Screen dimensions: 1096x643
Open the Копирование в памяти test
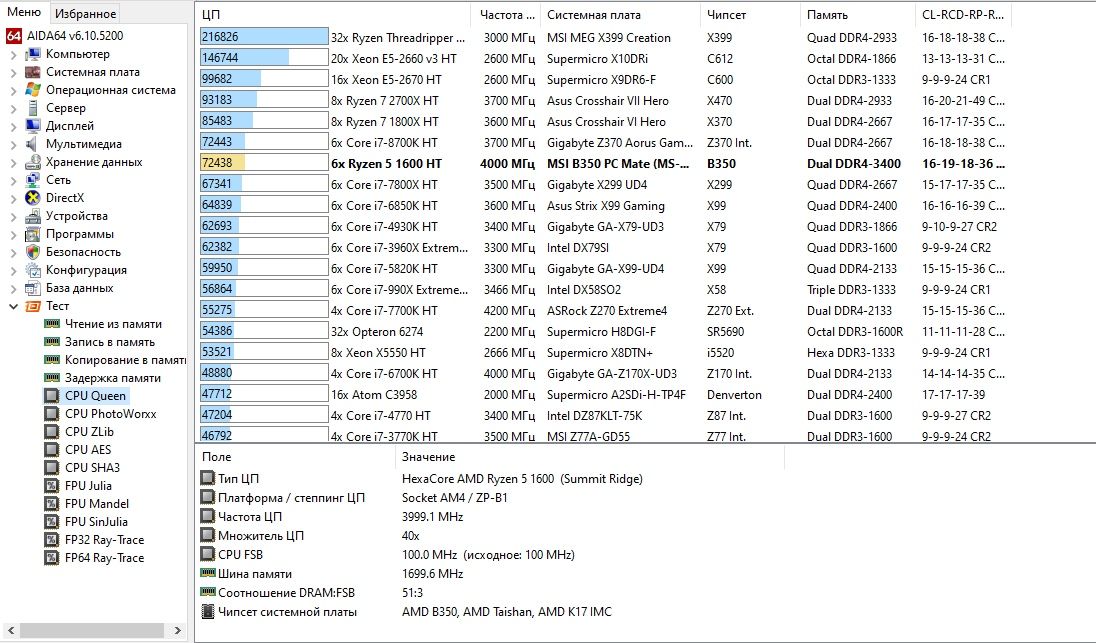[125, 360]
